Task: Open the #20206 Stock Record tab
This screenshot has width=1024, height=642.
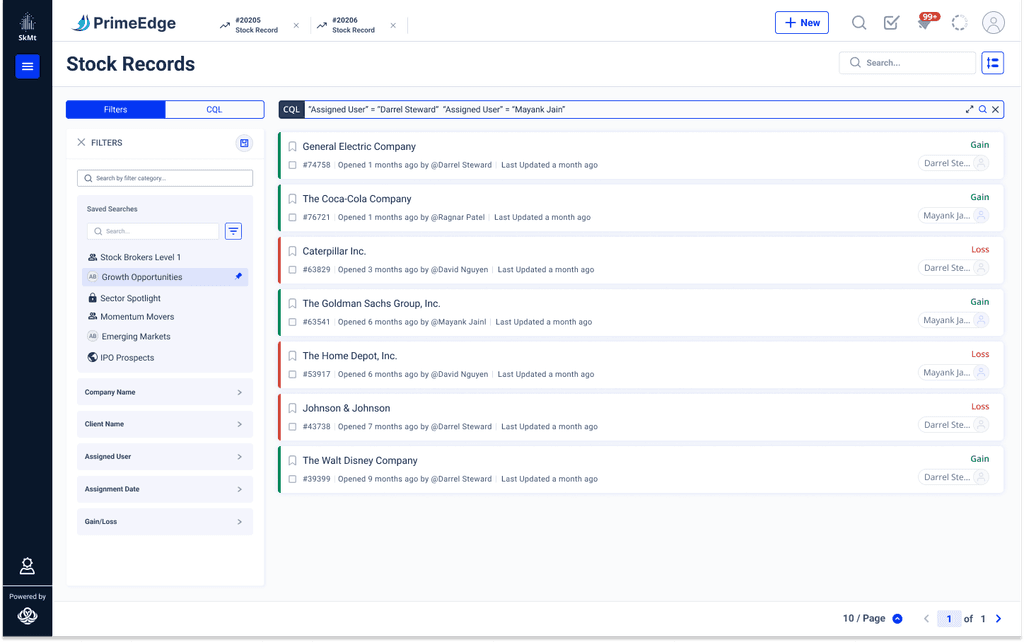Action: tap(346, 25)
